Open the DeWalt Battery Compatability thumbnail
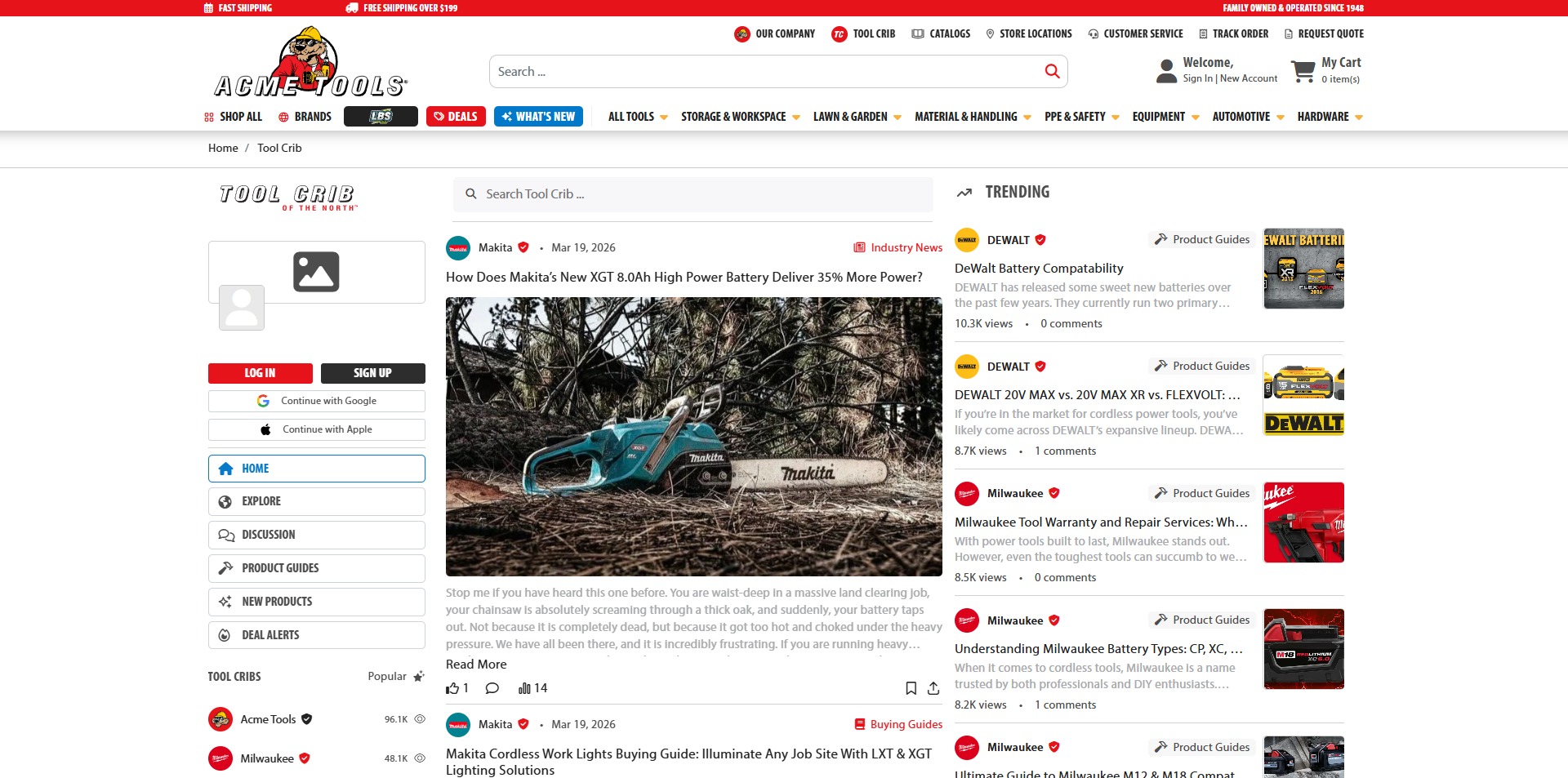Screen dimensions: 1568x778 click(1303, 269)
